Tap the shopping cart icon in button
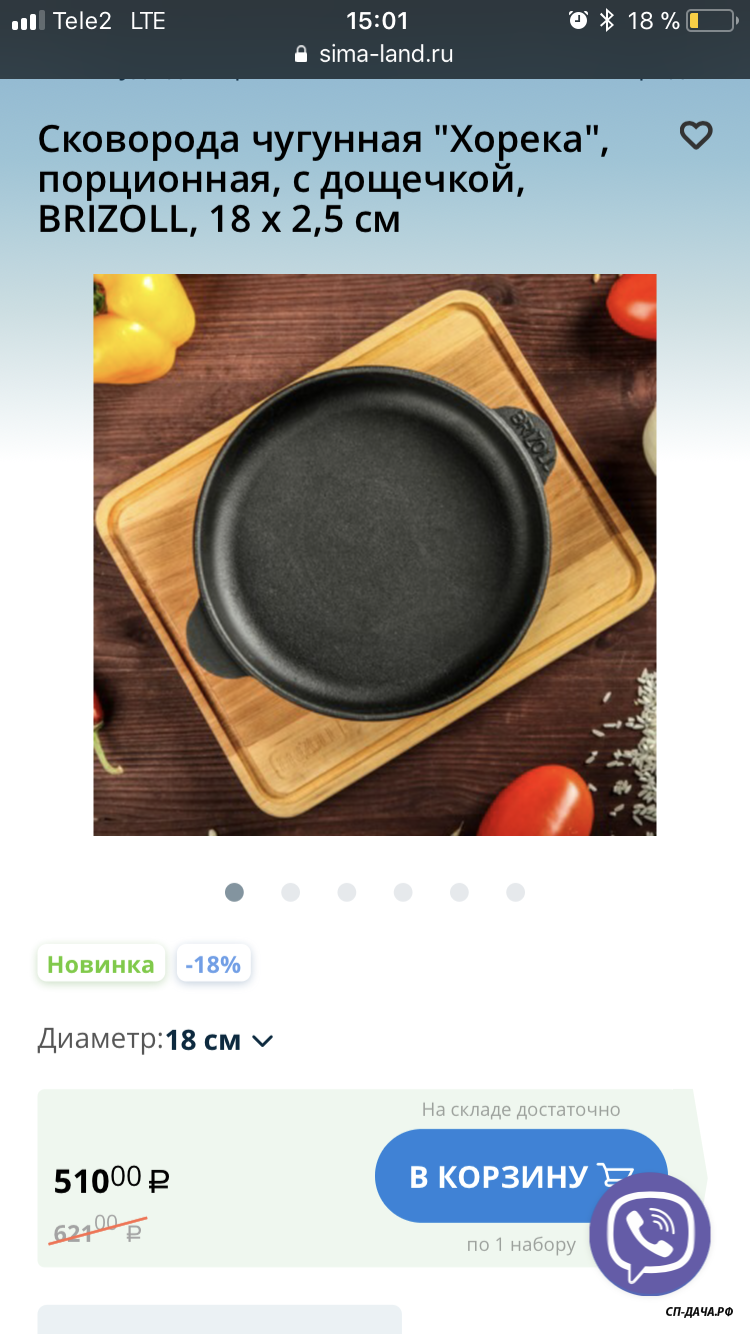Viewport: 750px width, 1334px height. click(x=616, y=1176)
